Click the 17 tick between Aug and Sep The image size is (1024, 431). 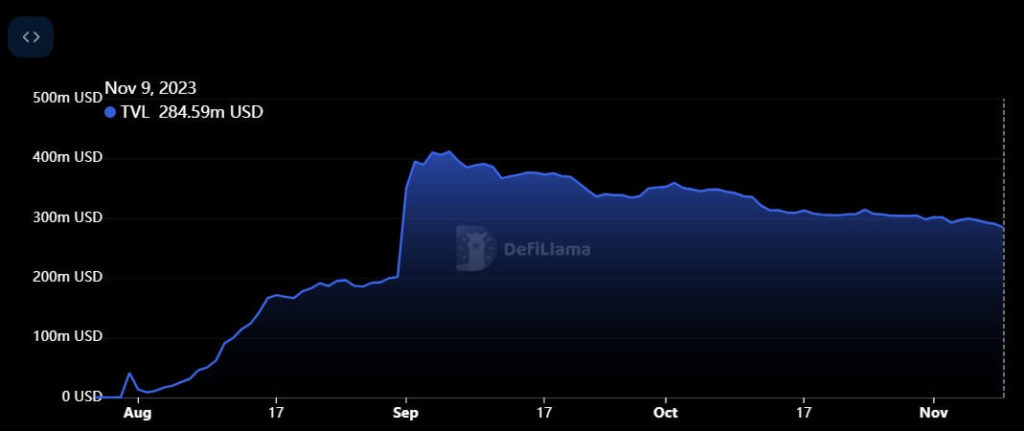[x=276, y=412]
